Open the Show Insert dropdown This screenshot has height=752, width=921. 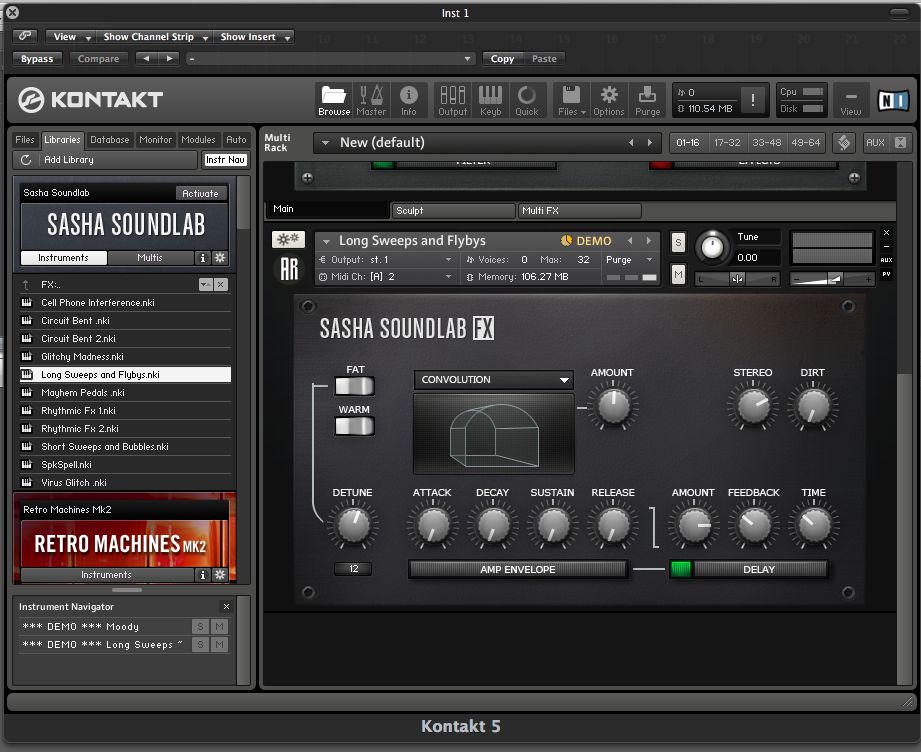tap(254, 37)
